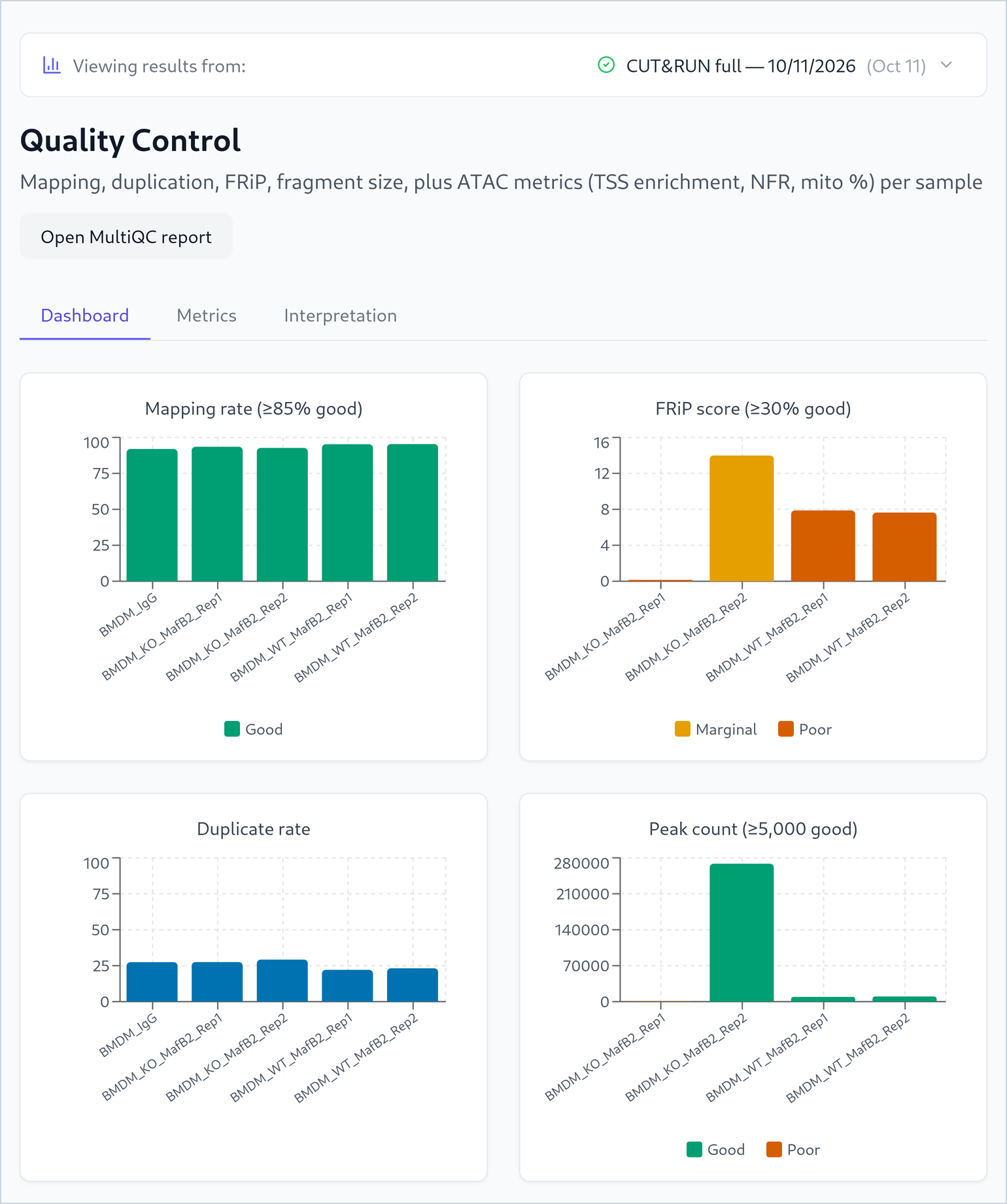Select the BMDM_KO_MafB2_Rep1 bar in Mapping rate
This screenshot has width=1007, height=1204.
tap(217, 514)
